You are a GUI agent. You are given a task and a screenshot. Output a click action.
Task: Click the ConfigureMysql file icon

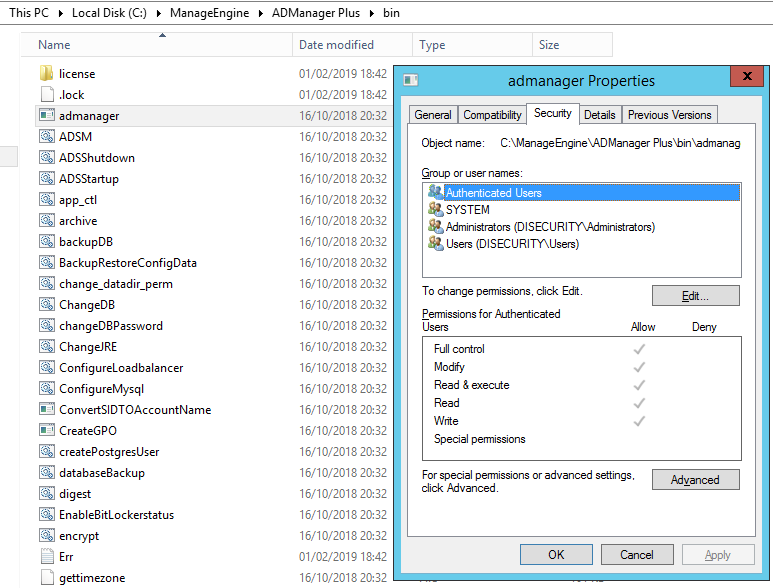click(x=47, y=388)
